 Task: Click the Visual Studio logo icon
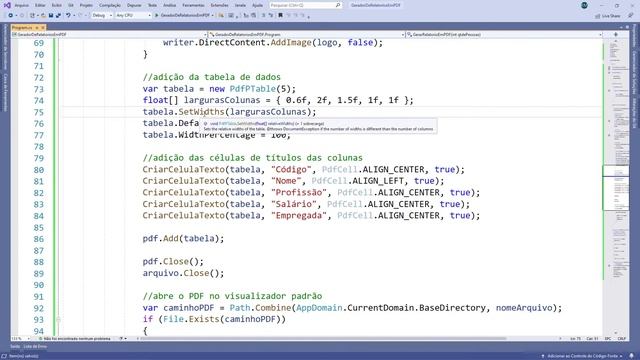(x=7, y=5)
